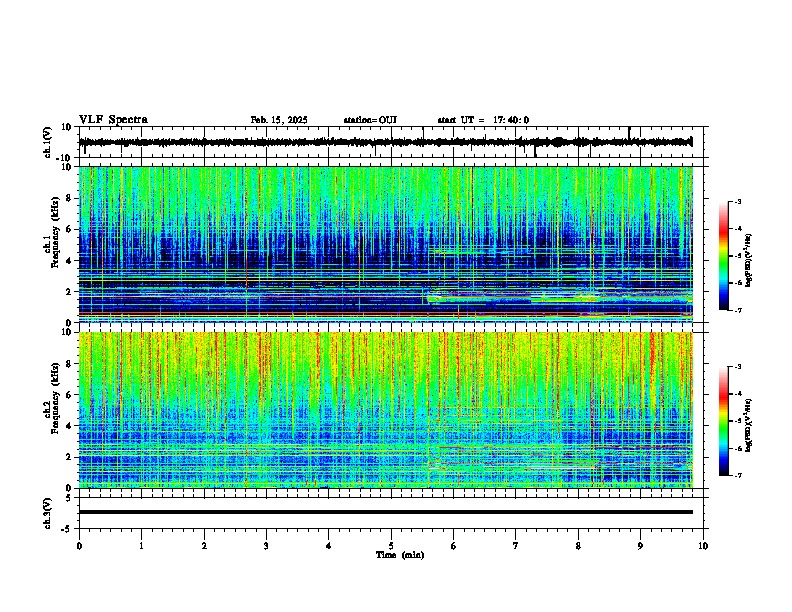Click the ch.2 color bar log(PSD) label
Screen dimensions: 792x612
(748, 425)
